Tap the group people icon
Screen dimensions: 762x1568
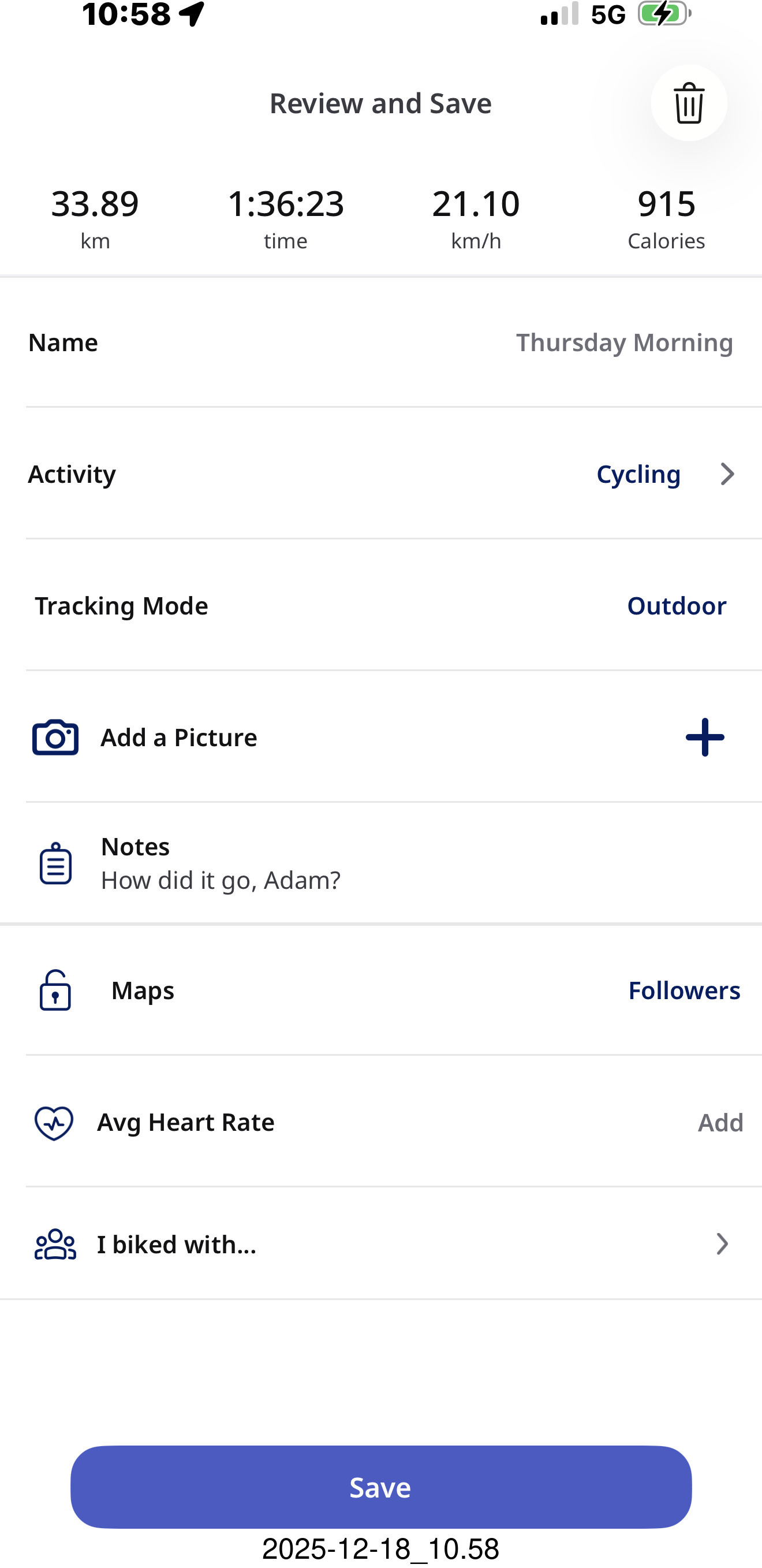click(55, 1244)
